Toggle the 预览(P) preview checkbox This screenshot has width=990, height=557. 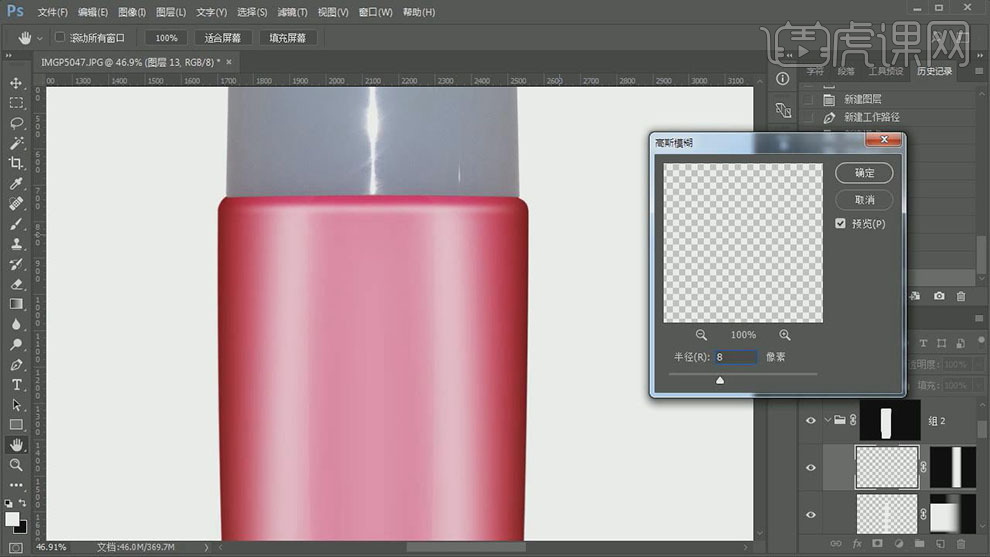click(841, 224)
